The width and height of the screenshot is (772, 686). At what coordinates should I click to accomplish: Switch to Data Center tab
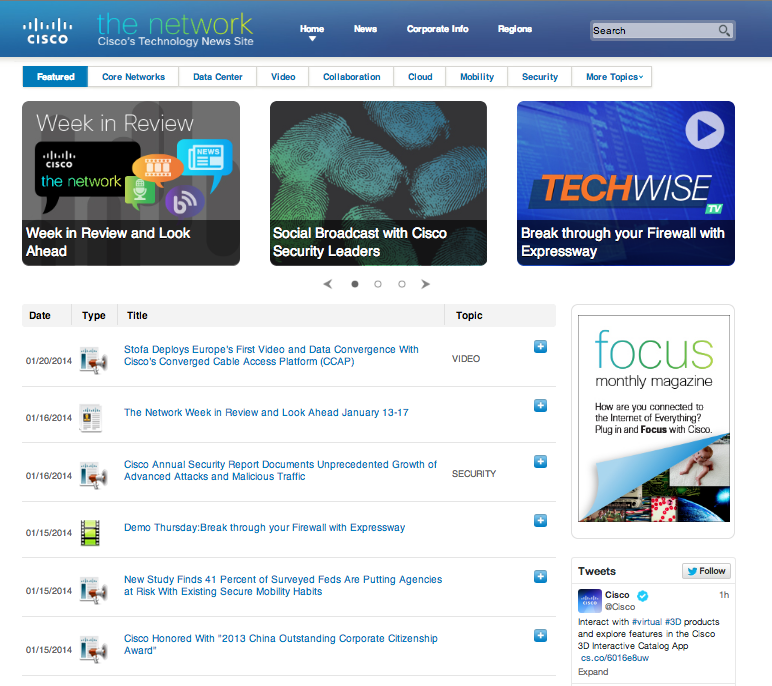(218, 77)
